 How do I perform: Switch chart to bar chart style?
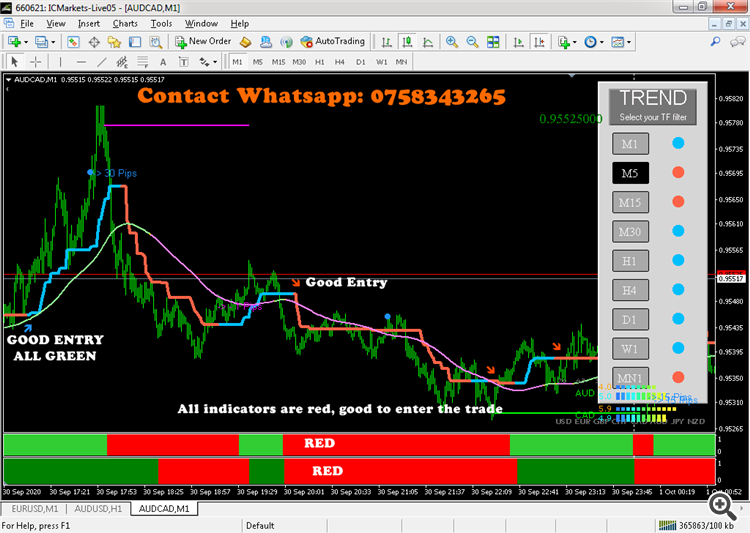coord(386,42)
